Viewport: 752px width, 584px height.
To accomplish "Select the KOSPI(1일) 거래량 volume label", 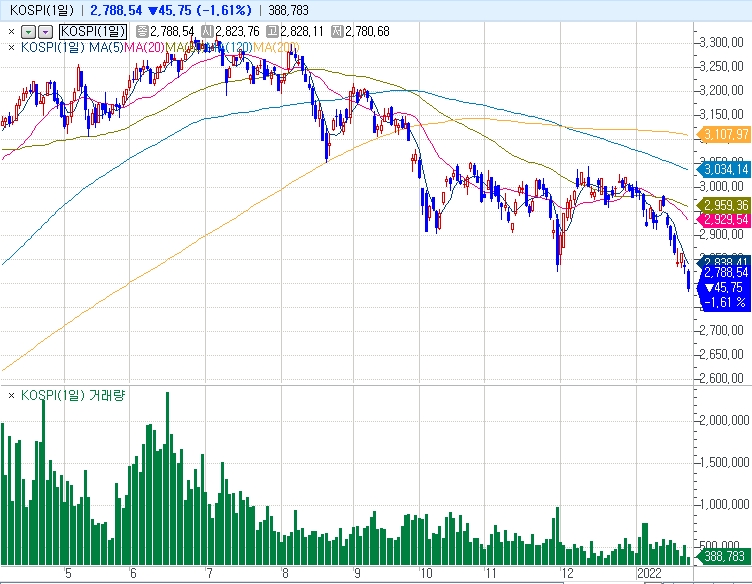I will (x=73, y=395).
